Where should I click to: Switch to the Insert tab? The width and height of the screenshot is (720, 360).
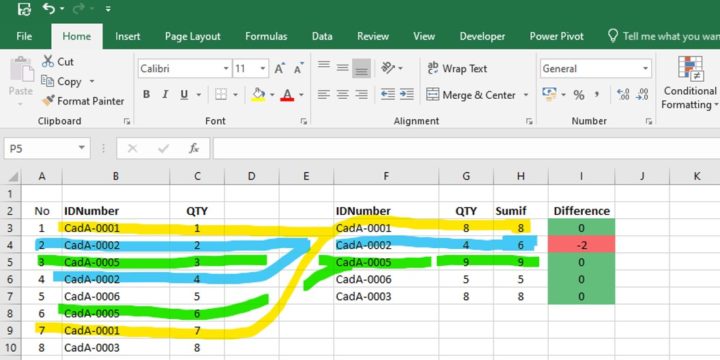[x=128, y=36]
